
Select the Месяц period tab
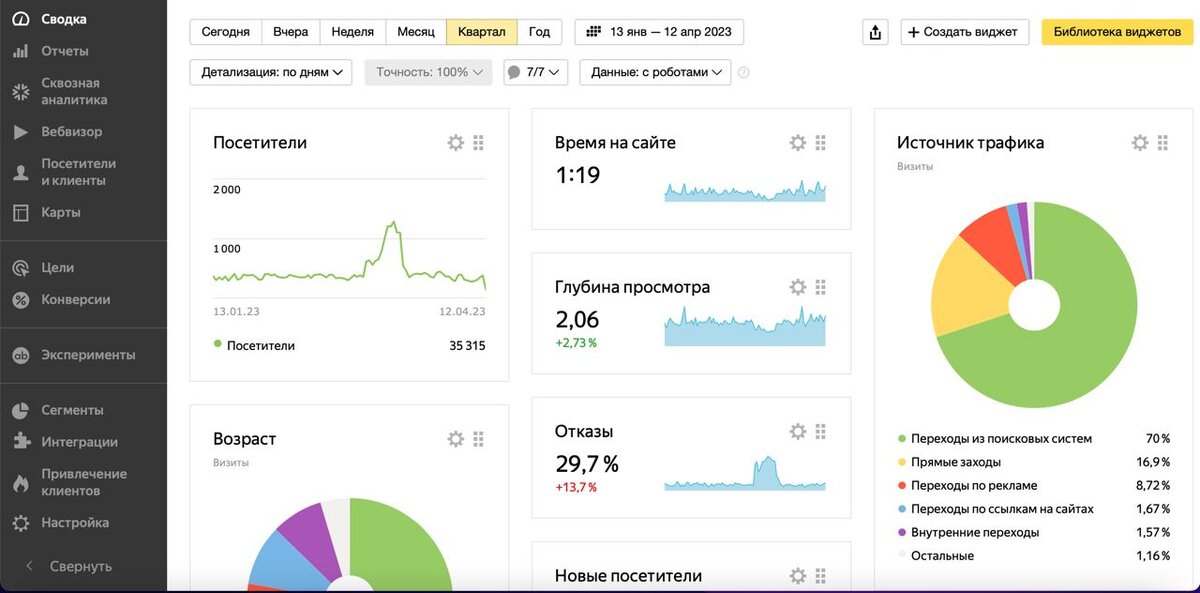click(x=416, y=32)
